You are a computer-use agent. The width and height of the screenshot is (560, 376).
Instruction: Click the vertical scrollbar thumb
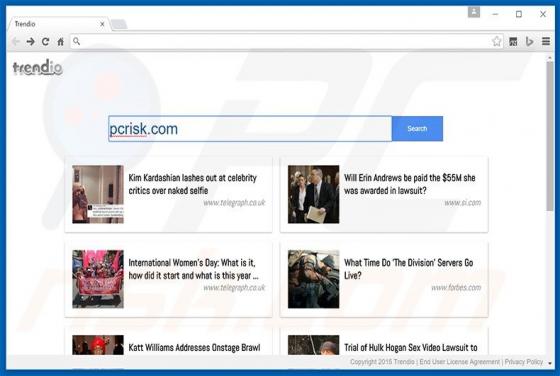tap(550, 137)
